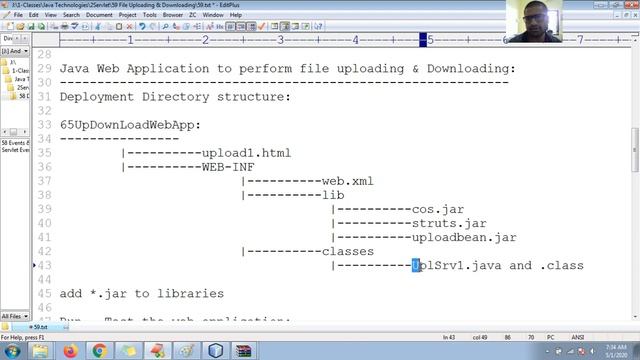The height and width of the screenshot is (360, 640).
Task: Open the Browser menu
Action: (173, 15)
